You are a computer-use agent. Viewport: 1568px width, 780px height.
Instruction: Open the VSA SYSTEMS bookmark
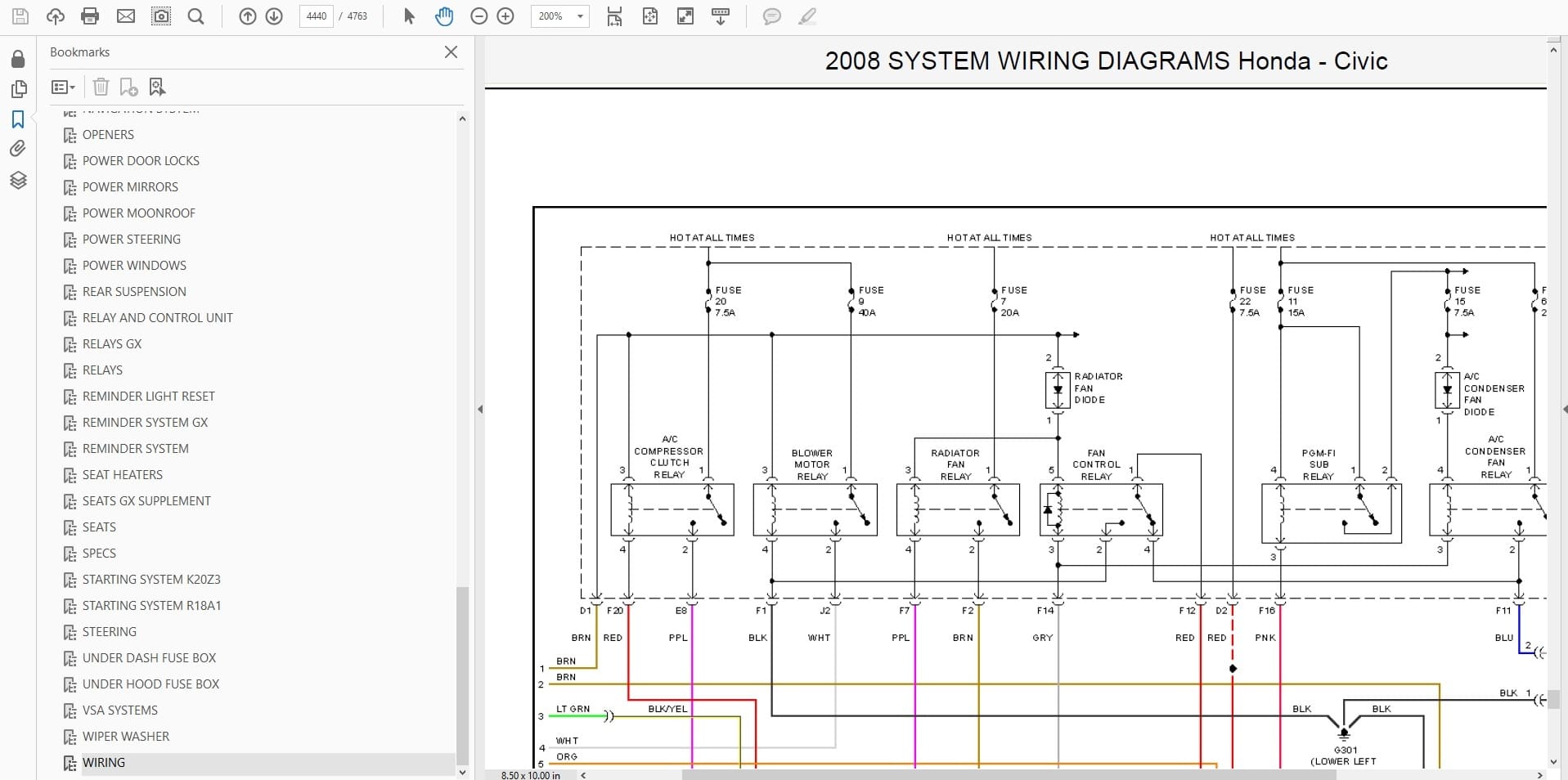click(120, 710)
